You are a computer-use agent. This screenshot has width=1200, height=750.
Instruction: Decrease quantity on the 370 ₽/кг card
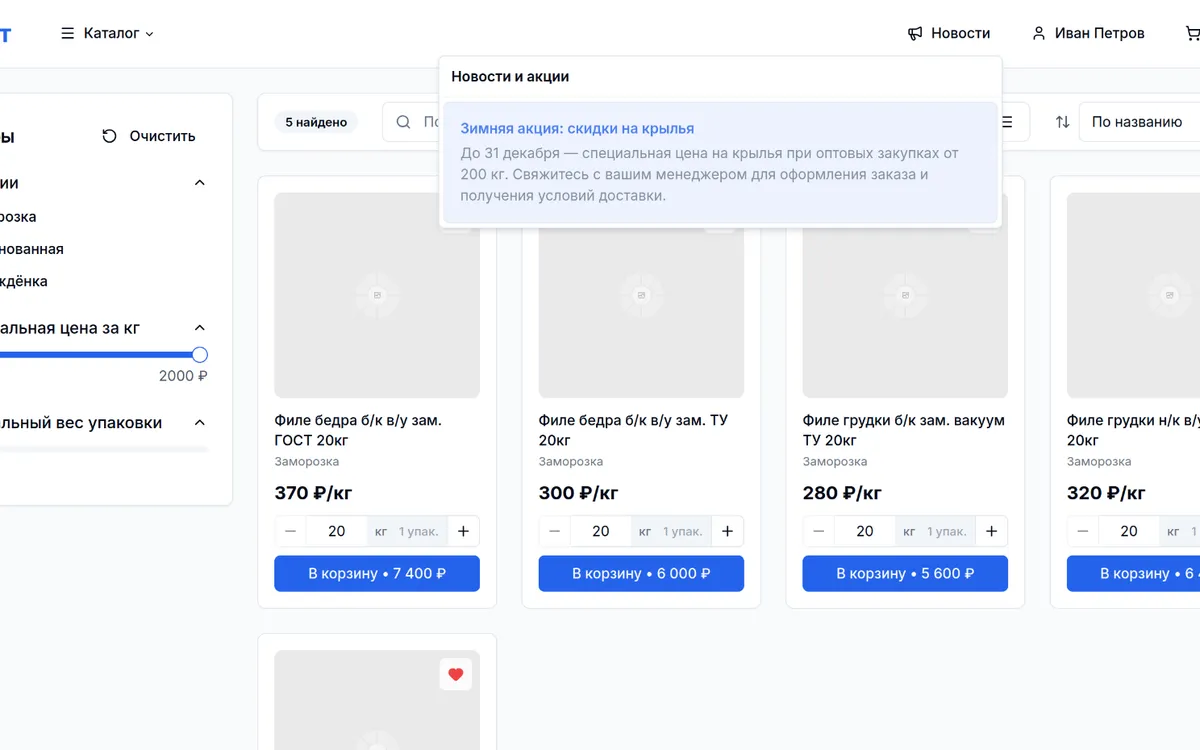(x=291, y=531)
